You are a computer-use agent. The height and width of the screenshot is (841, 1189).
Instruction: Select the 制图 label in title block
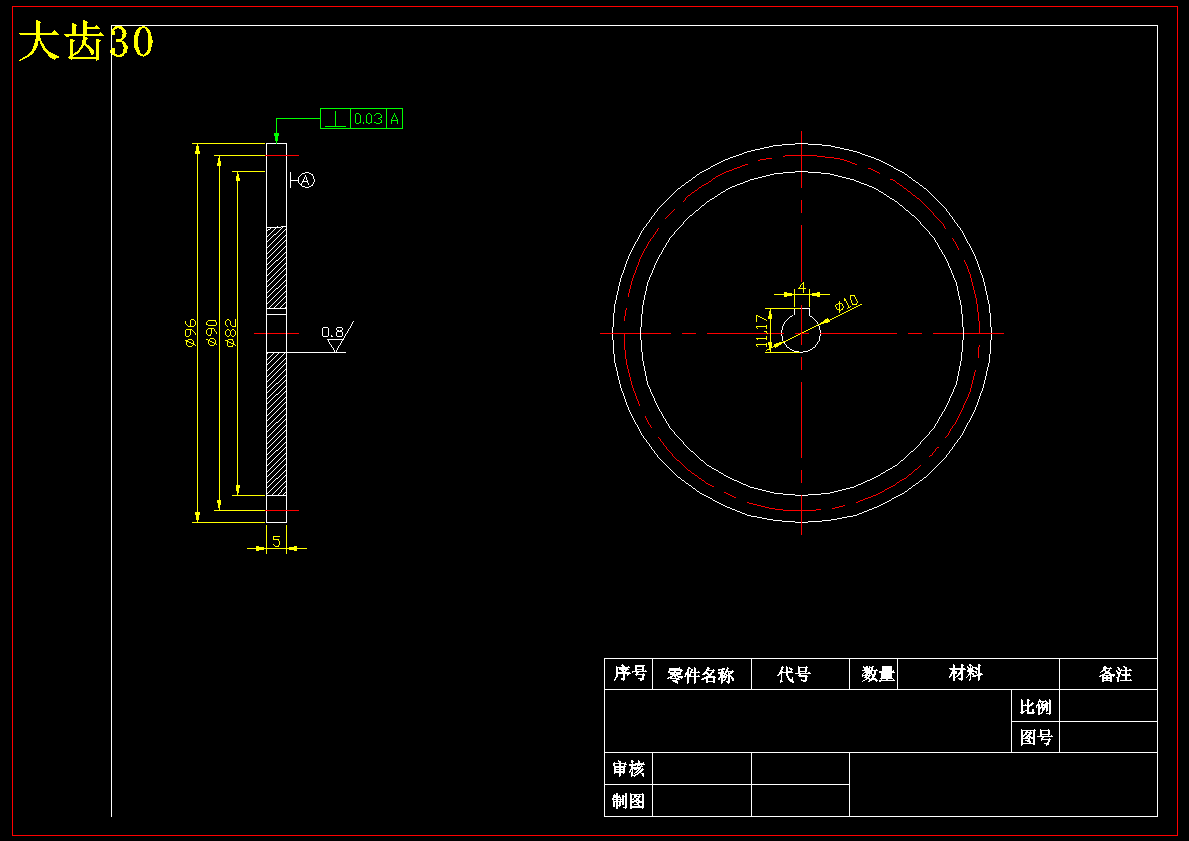[629, 800]
